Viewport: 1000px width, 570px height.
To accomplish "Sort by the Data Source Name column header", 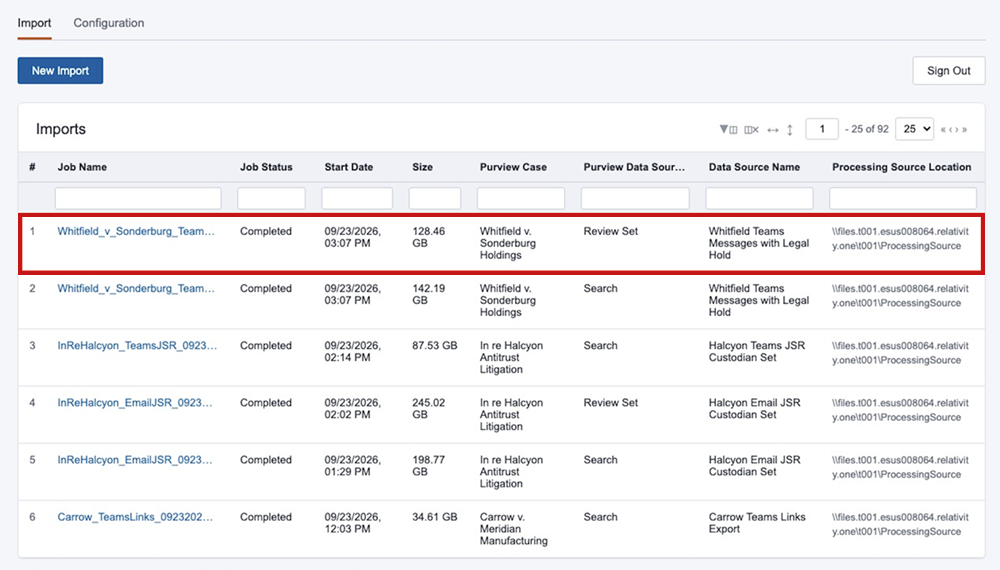I will tap(754, 167).
